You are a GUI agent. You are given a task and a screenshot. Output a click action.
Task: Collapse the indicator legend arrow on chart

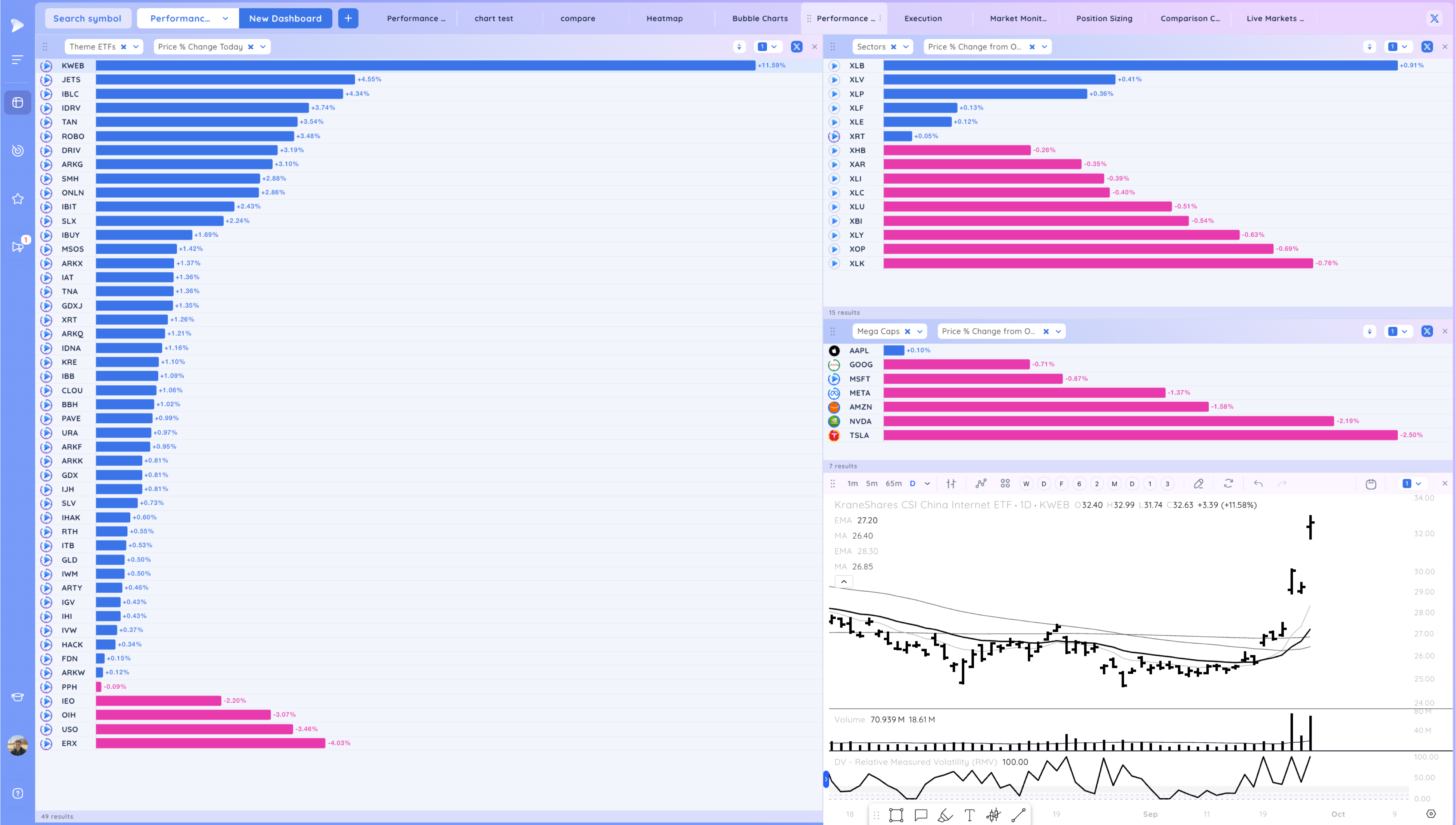tap(843, 582)
